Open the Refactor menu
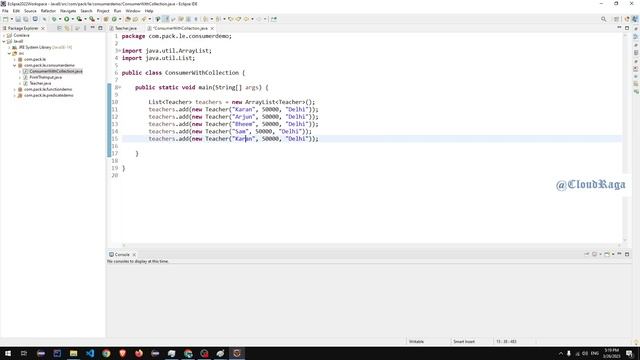 [48, 11]
